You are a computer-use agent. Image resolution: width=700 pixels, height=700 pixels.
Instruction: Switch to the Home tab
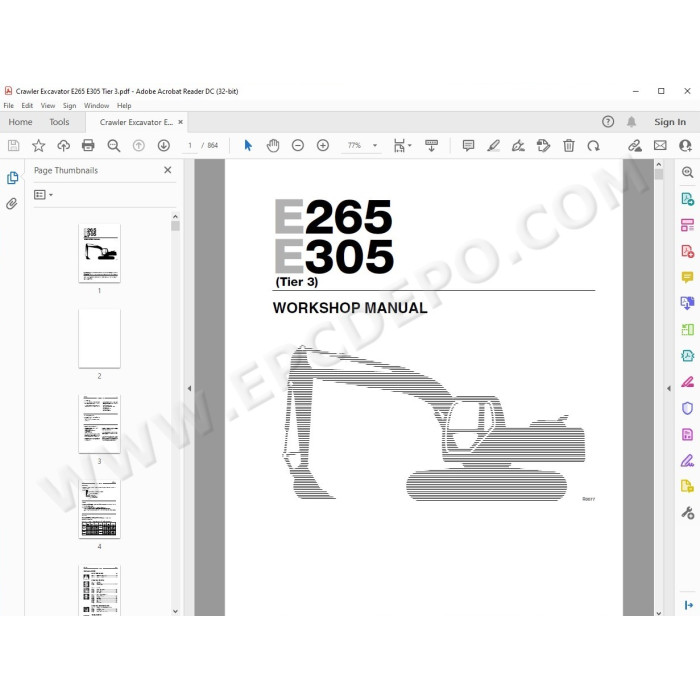point(21,122)
